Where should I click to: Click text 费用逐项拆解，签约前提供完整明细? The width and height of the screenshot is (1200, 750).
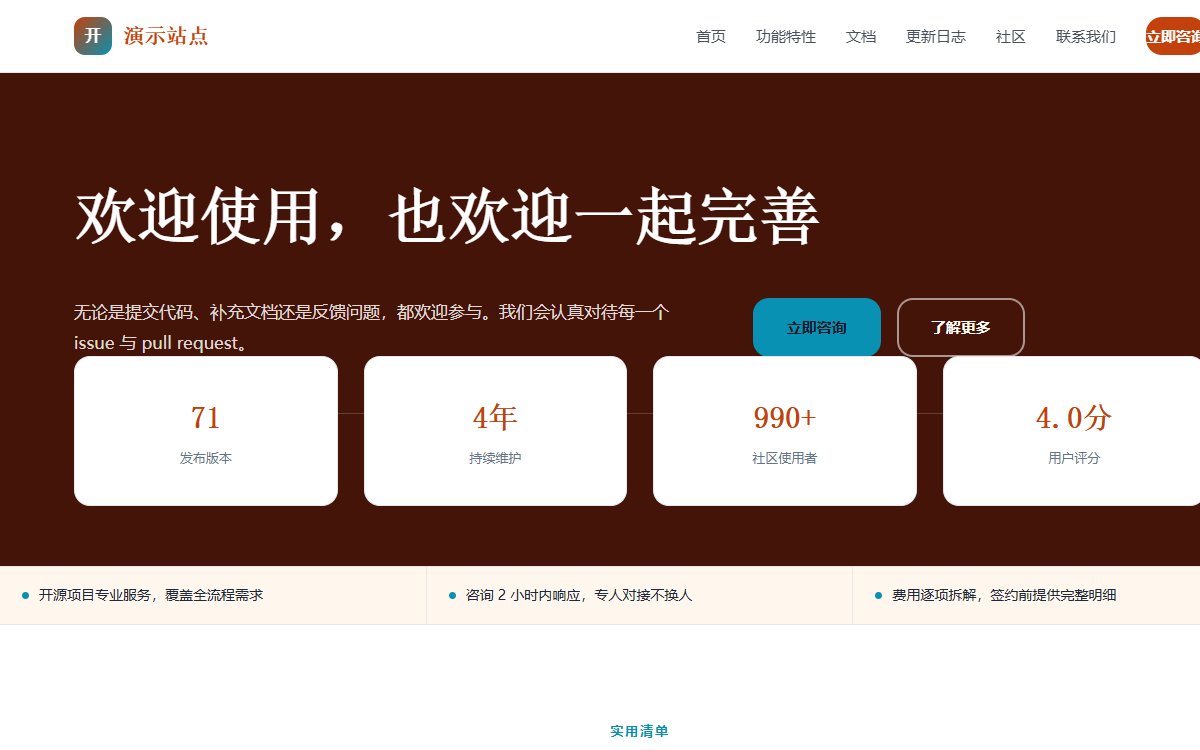1004,595
